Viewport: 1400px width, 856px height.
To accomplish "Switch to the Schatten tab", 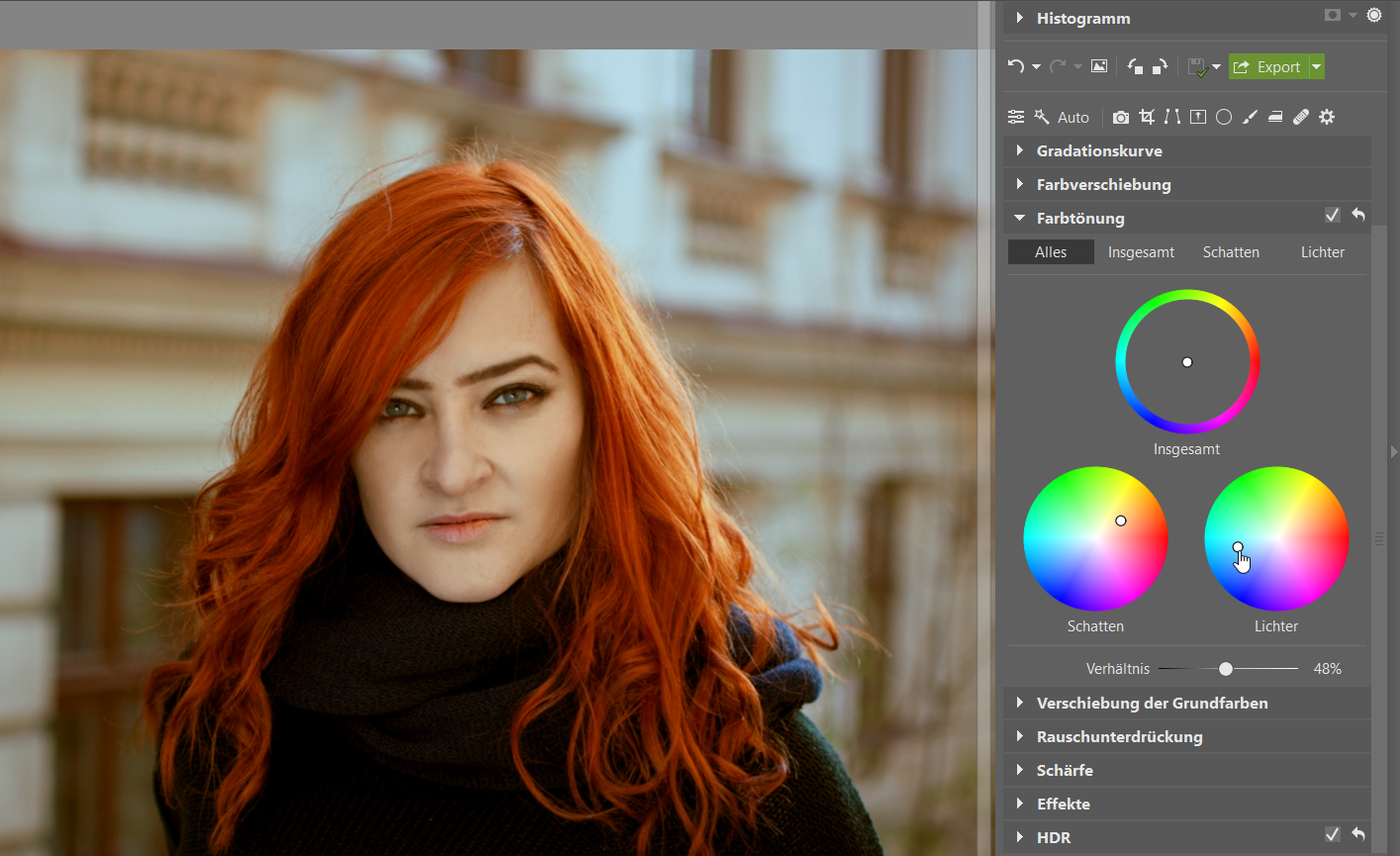I will click(x=1231, y=252).
